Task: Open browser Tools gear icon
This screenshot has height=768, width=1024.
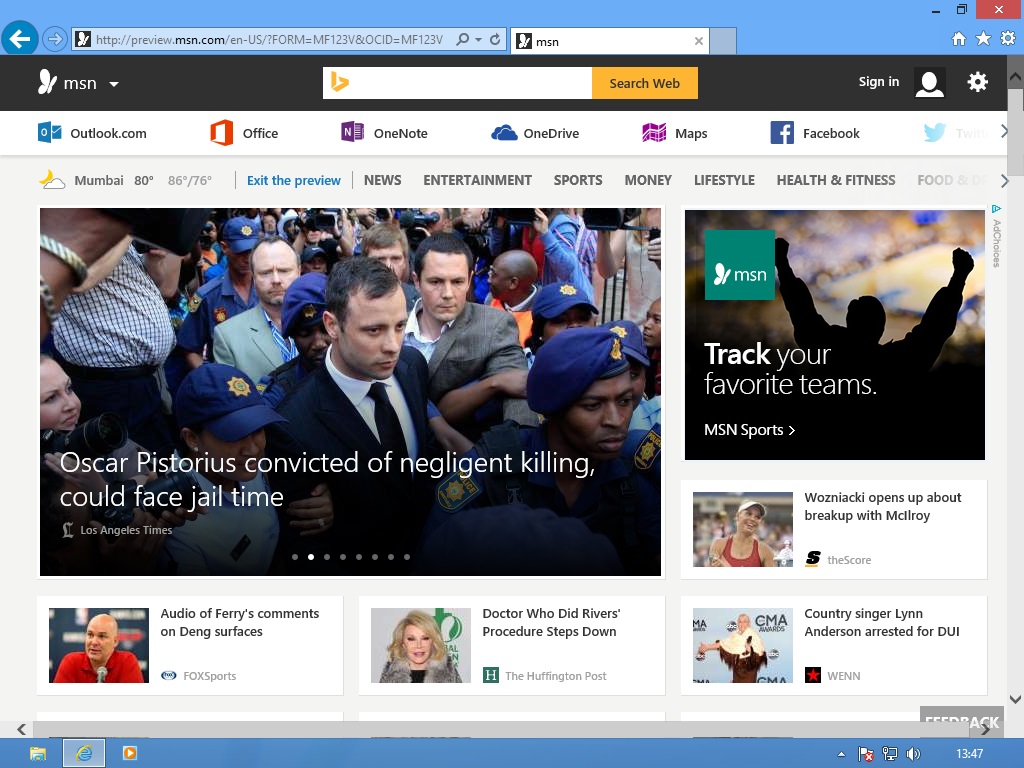Action: click(x=1008, y=39)
